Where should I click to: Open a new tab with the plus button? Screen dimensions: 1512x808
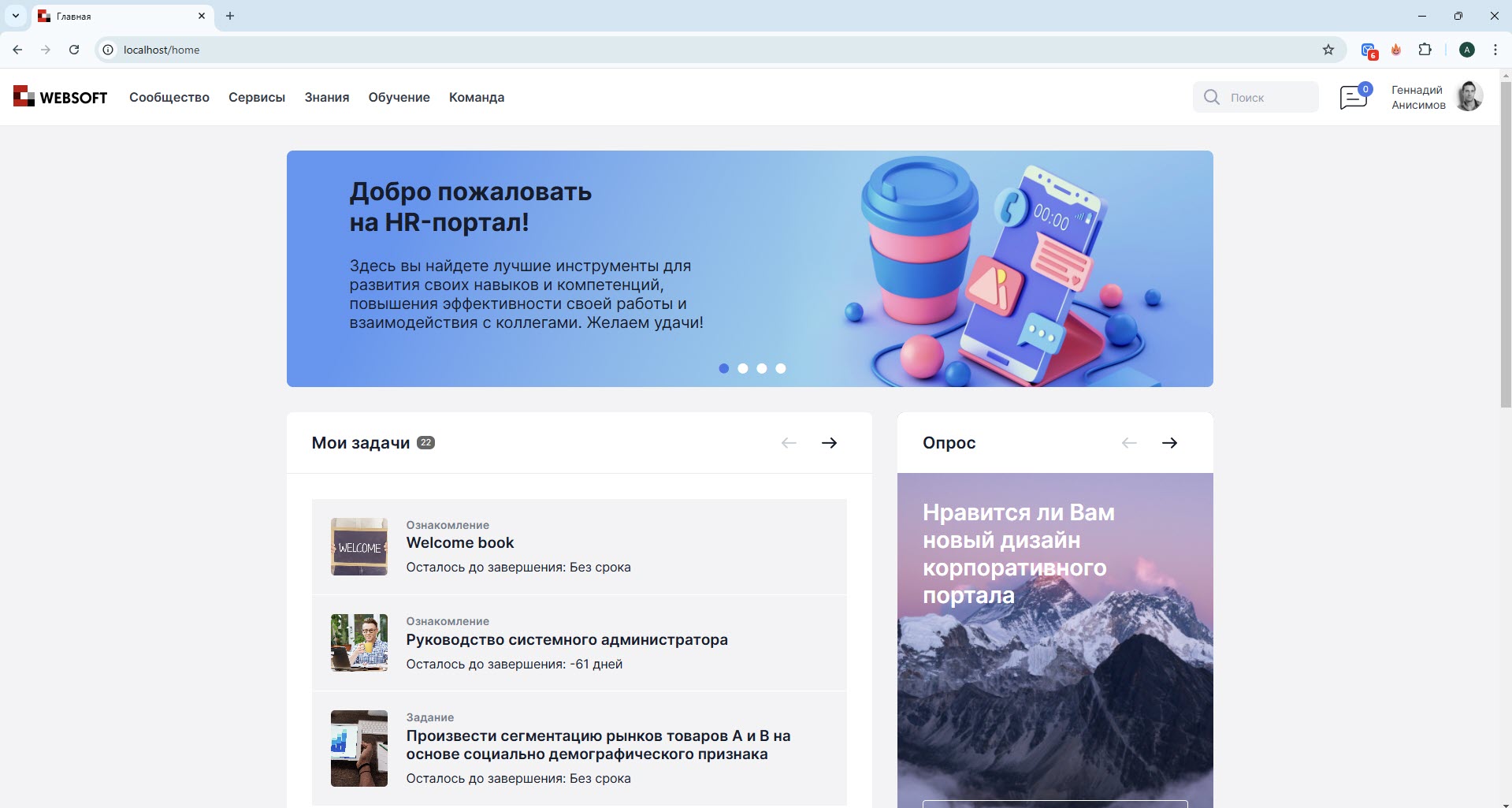pyautogui.click(x=229, y=16)
